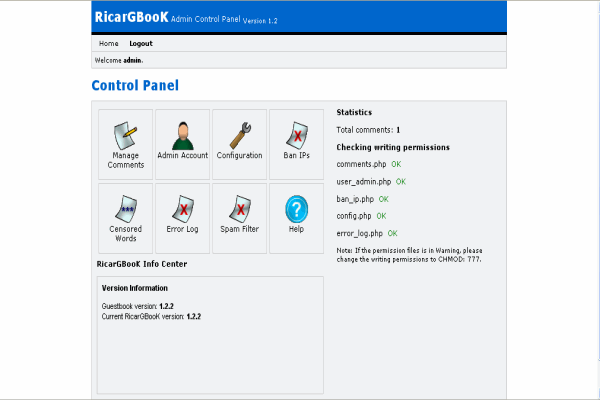This screenshot has height=400, width=600.
Task: Click the comments.php permission entry
Action: (x=361, y=164)
